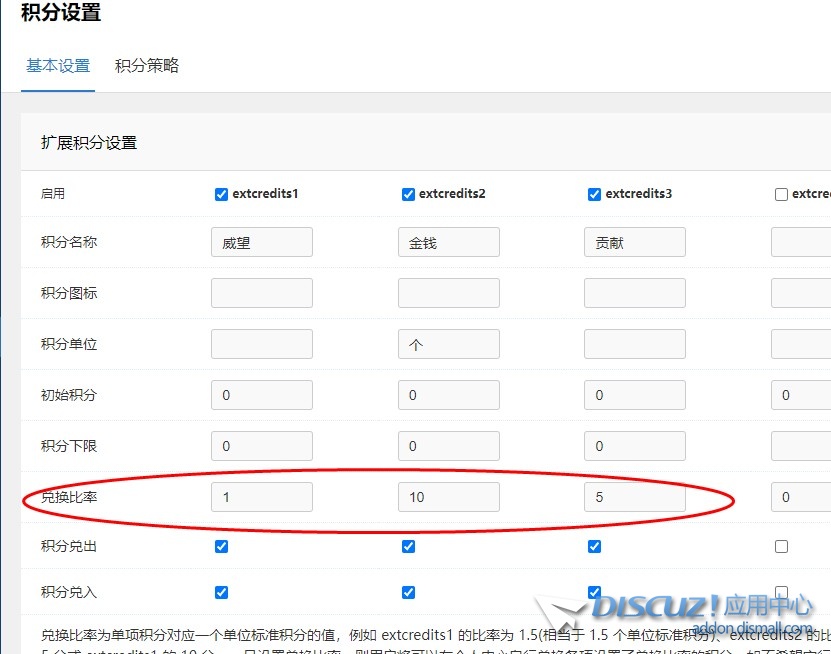Enable the fourth extcredits checkbox in 启用 row
Viewport: 831px width, 654px height.
pyautogui.click(x=782, y=194)
